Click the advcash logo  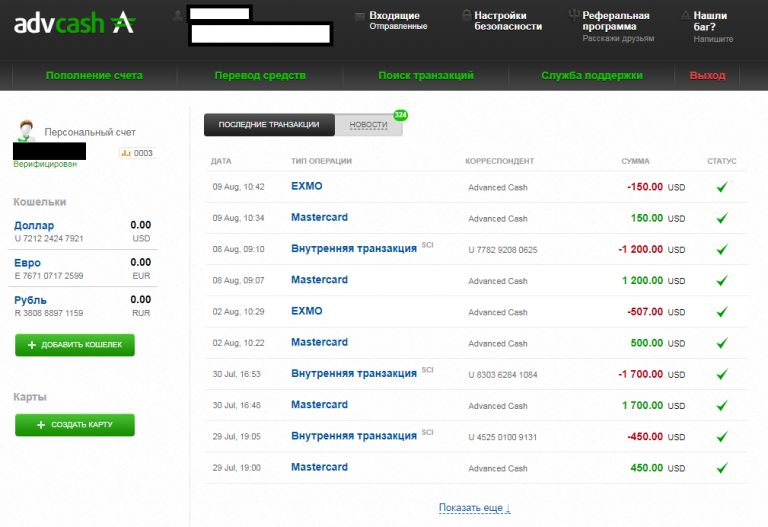coord(74,23)
